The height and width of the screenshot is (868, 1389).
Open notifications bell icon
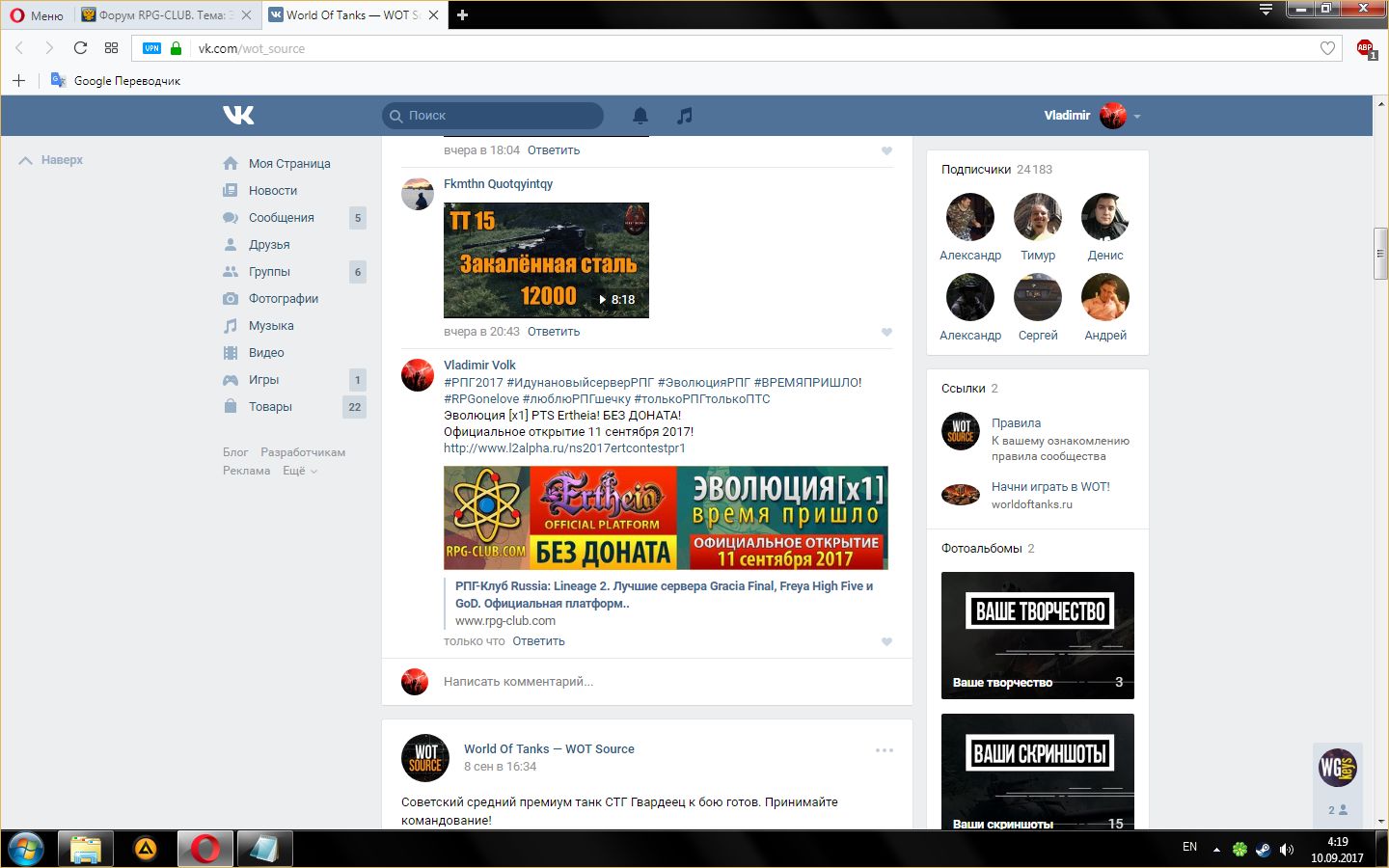(x=640, y=116)
